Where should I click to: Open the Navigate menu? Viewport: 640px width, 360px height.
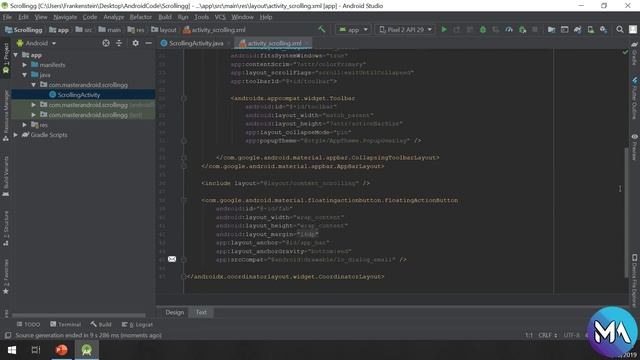point(65,17)
